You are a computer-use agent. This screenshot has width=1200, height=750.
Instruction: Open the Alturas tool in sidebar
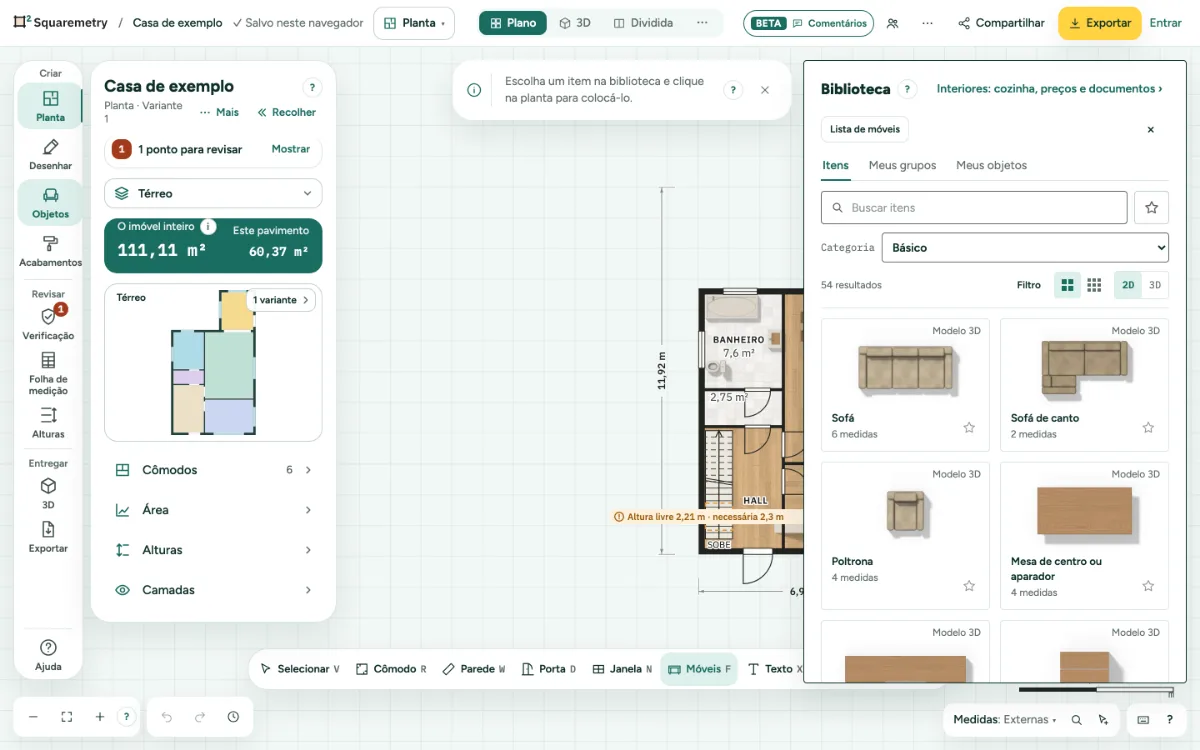[48, 422]
